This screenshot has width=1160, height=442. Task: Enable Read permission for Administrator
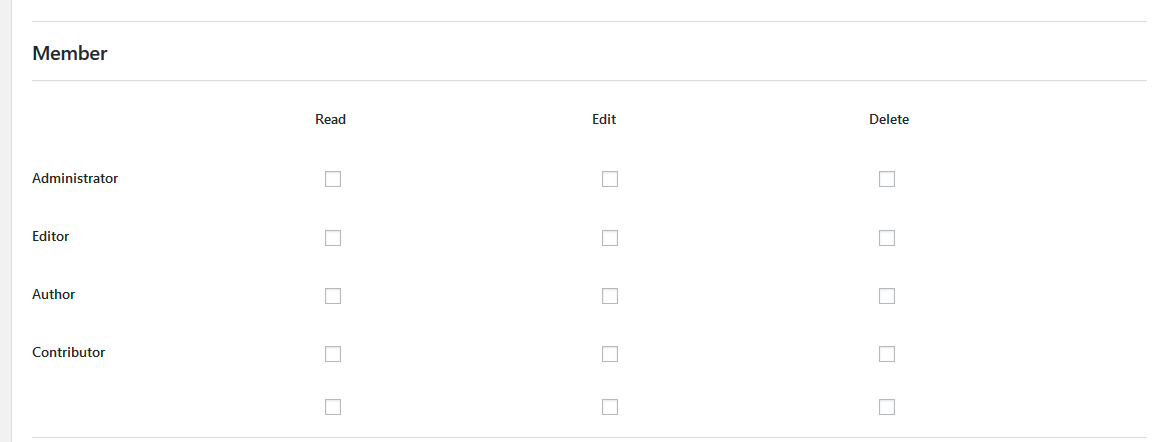tap(333, 179)
